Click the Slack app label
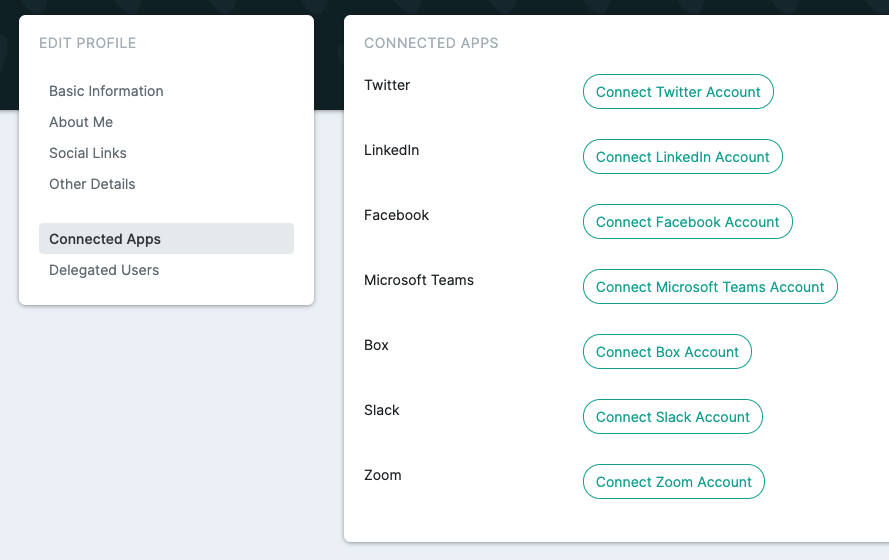 [x=382, y=410]
